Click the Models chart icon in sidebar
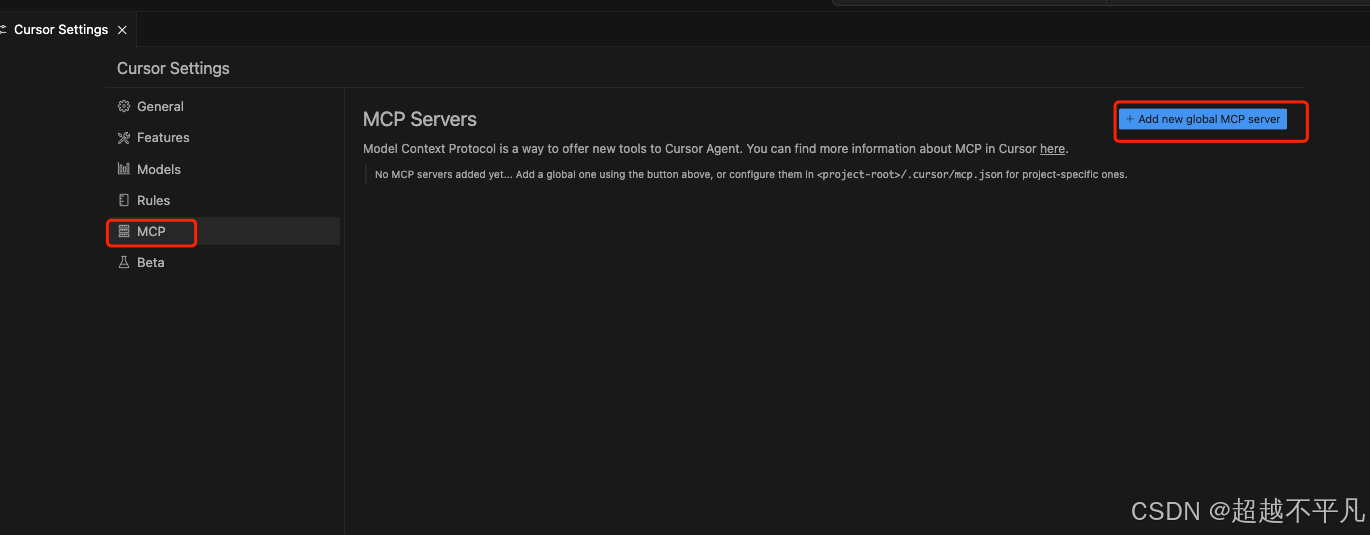The height and width of the screenshot is (535, 1370). pos(124,169)
